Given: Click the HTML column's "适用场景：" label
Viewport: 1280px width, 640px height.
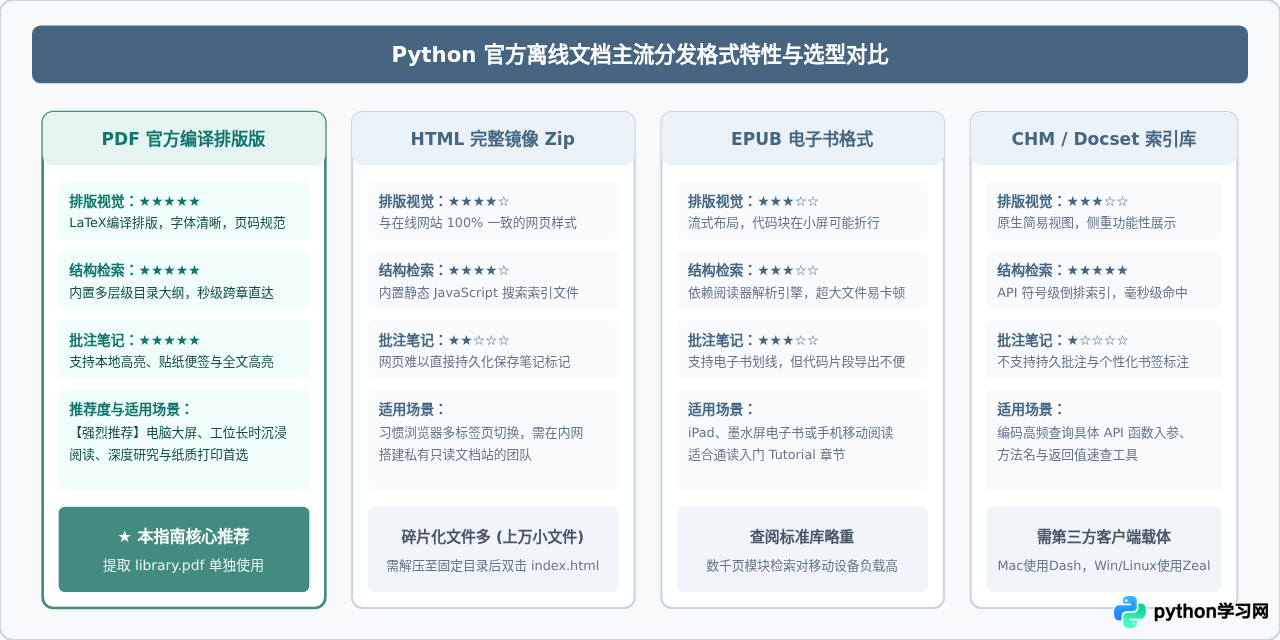Looking at the screenshot, I should point(413,409).
